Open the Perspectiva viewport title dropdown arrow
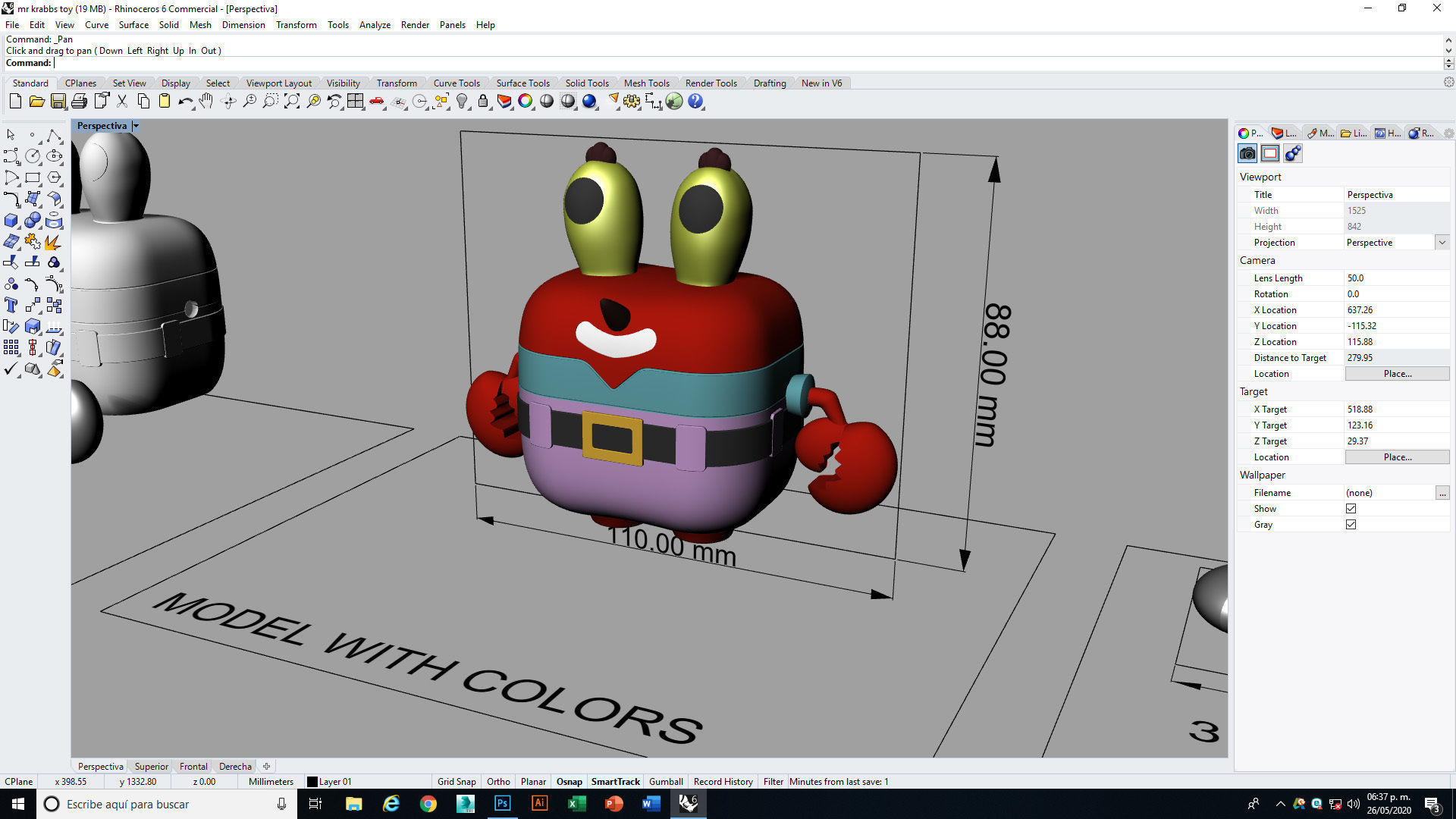This screenshot has width=1456, height=819. pyautogui.click(x=136, y=126)
